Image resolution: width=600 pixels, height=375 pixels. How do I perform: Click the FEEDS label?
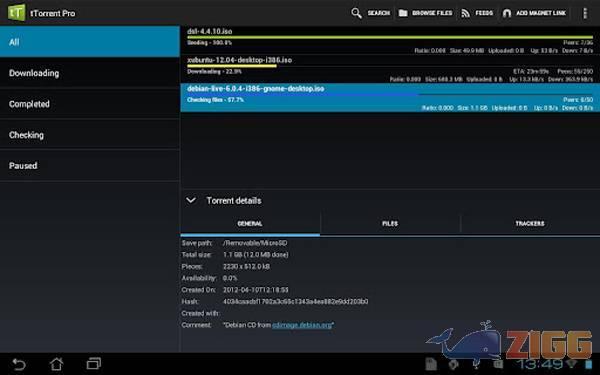click(x=484, y=13)
